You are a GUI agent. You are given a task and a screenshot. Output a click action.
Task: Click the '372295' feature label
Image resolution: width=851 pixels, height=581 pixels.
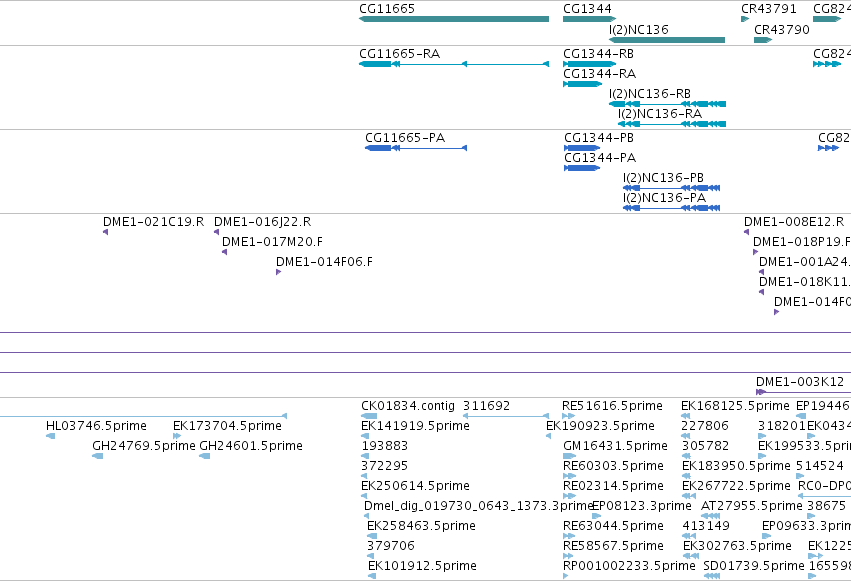[x=384, y=466]
